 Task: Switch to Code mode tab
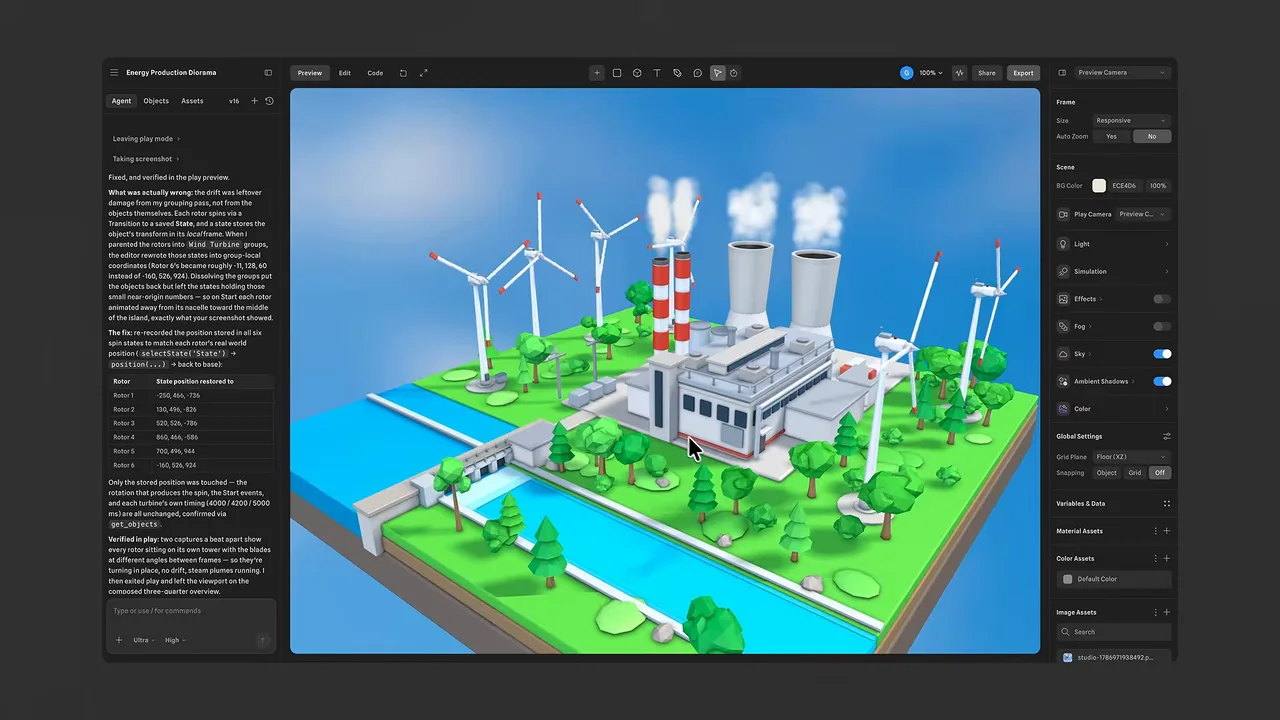click(375, 73)
